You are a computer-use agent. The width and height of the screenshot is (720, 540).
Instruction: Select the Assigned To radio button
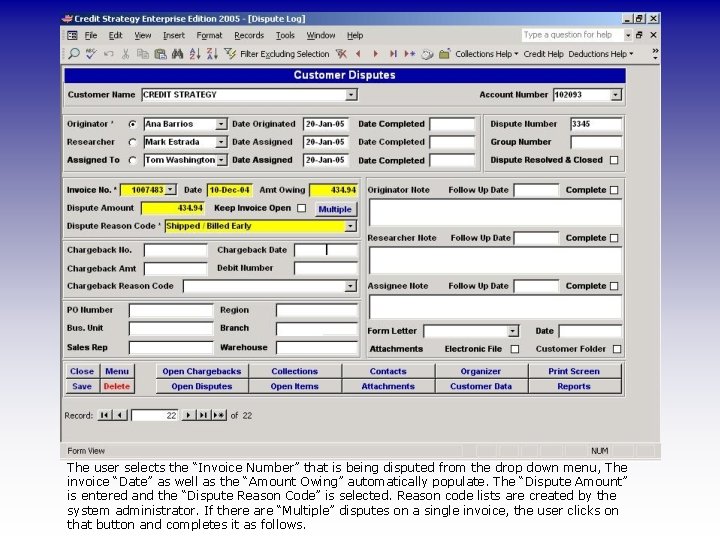pos(133,160)
